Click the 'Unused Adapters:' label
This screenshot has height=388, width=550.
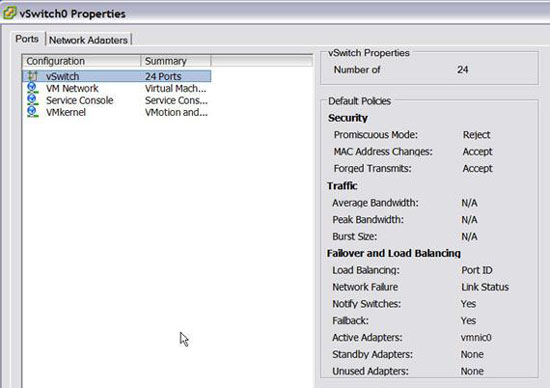[370, 371]
